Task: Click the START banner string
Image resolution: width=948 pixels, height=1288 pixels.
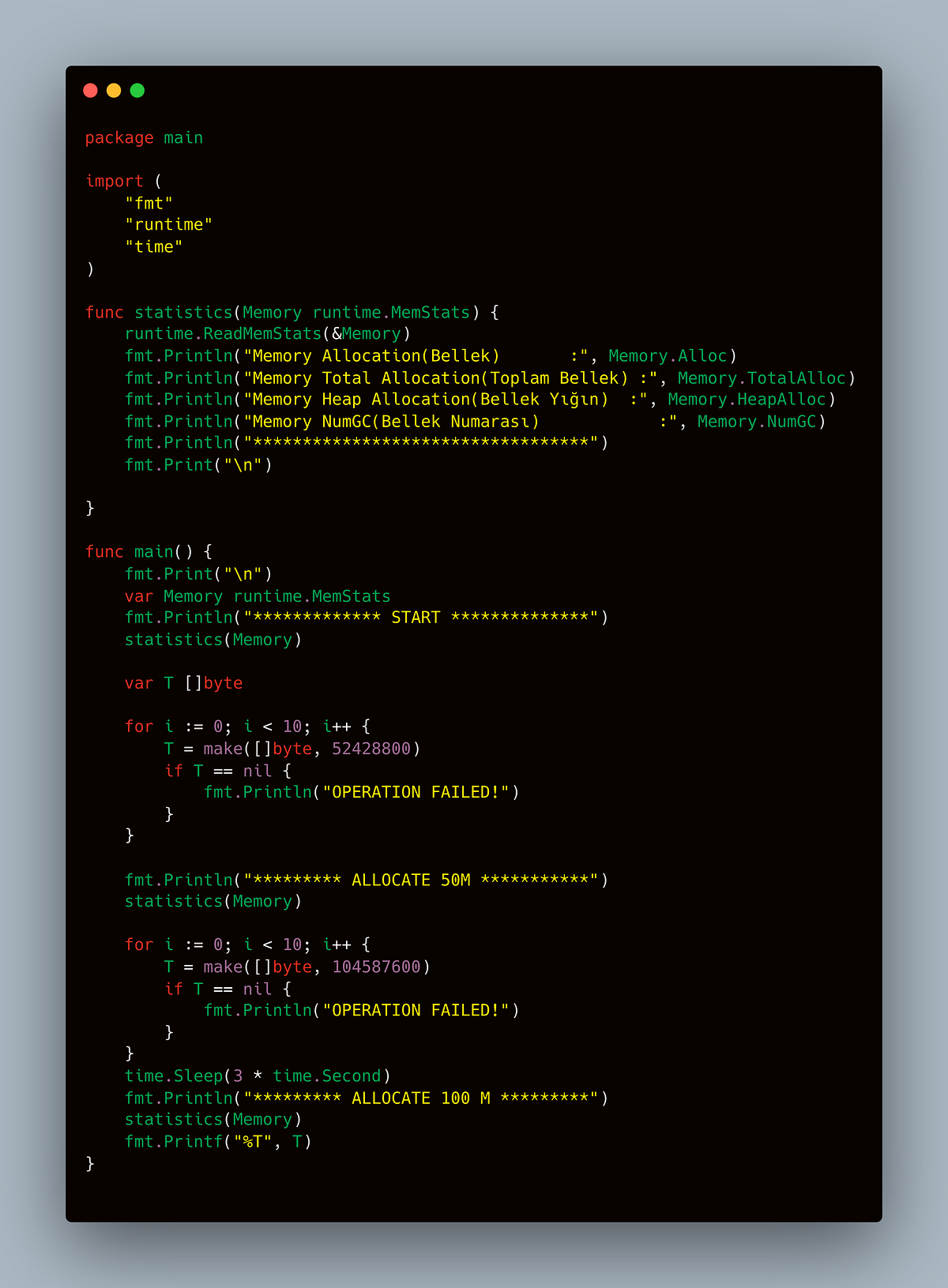Action: (x=421, y=618)
